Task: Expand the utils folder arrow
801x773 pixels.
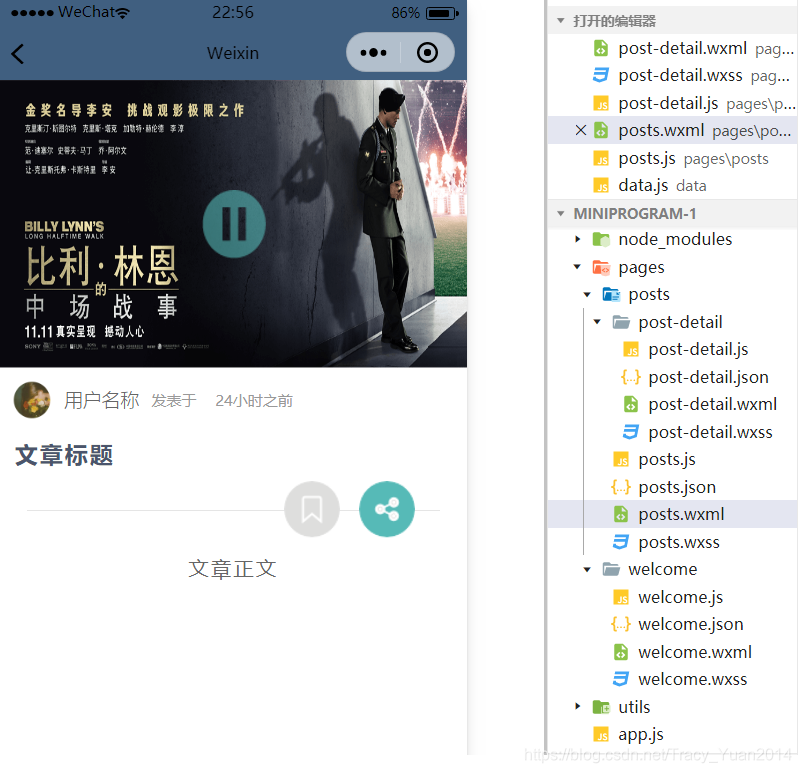Action: coord(577,707)
